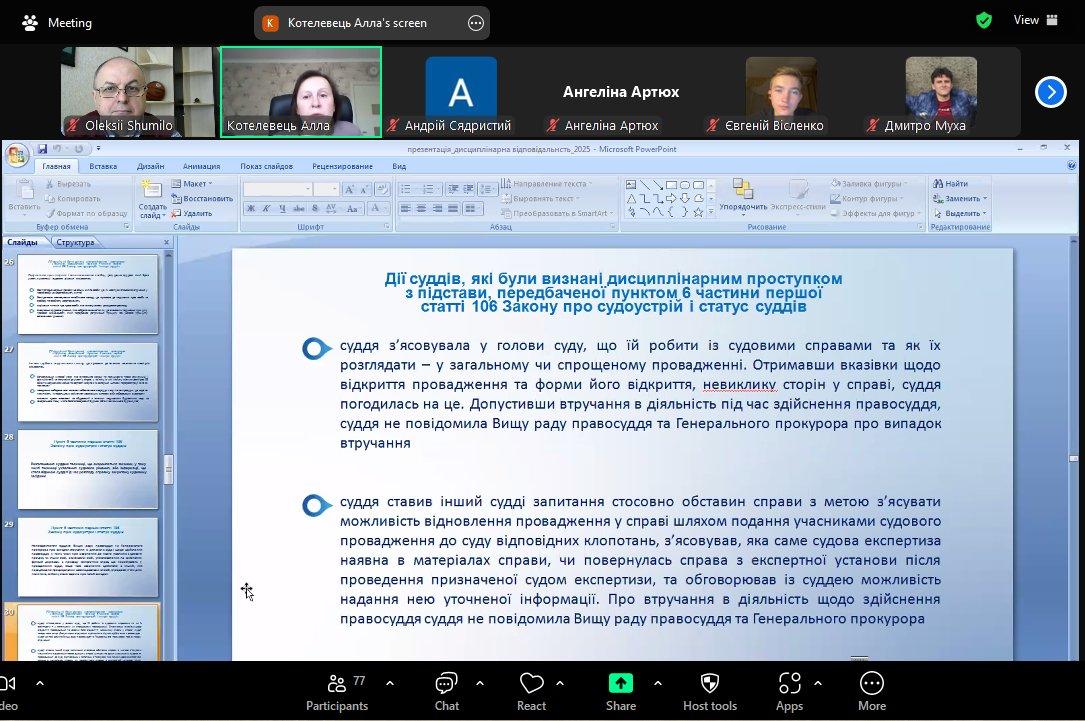
Task: Select the Rectangle shape in the gallery
Action: 671,185
